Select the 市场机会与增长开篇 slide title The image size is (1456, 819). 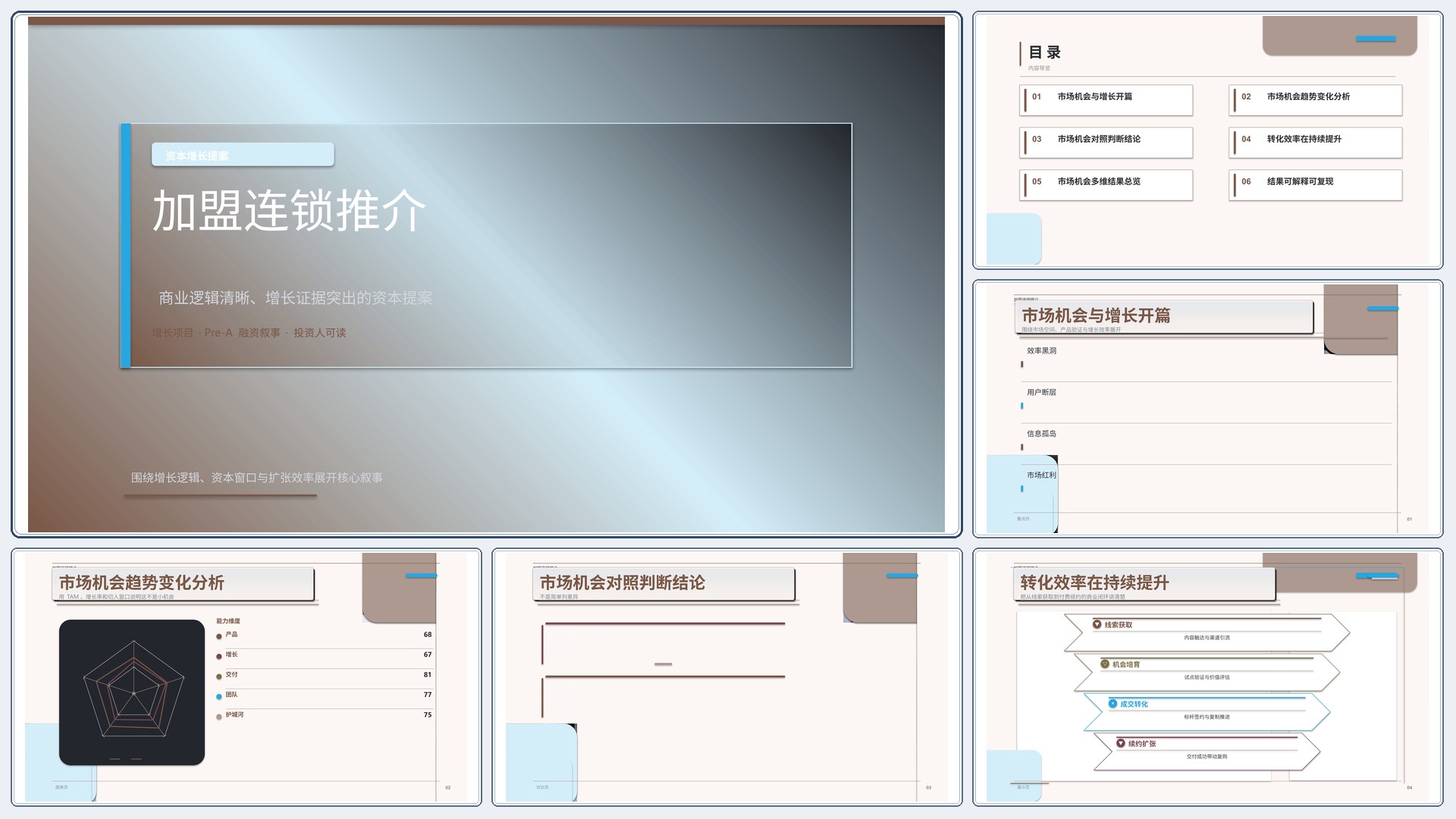click(1096, 315)
